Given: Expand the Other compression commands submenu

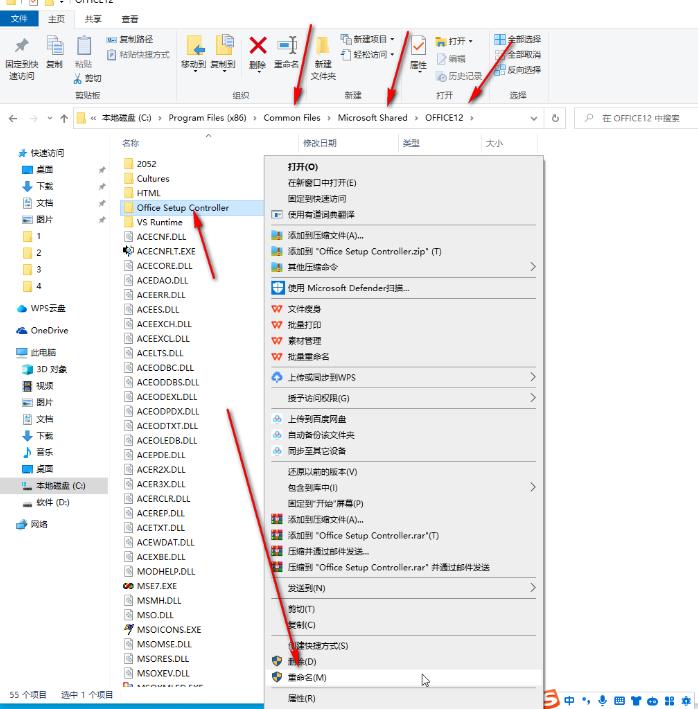Looking at the screenshot, I should pos(533,267).
